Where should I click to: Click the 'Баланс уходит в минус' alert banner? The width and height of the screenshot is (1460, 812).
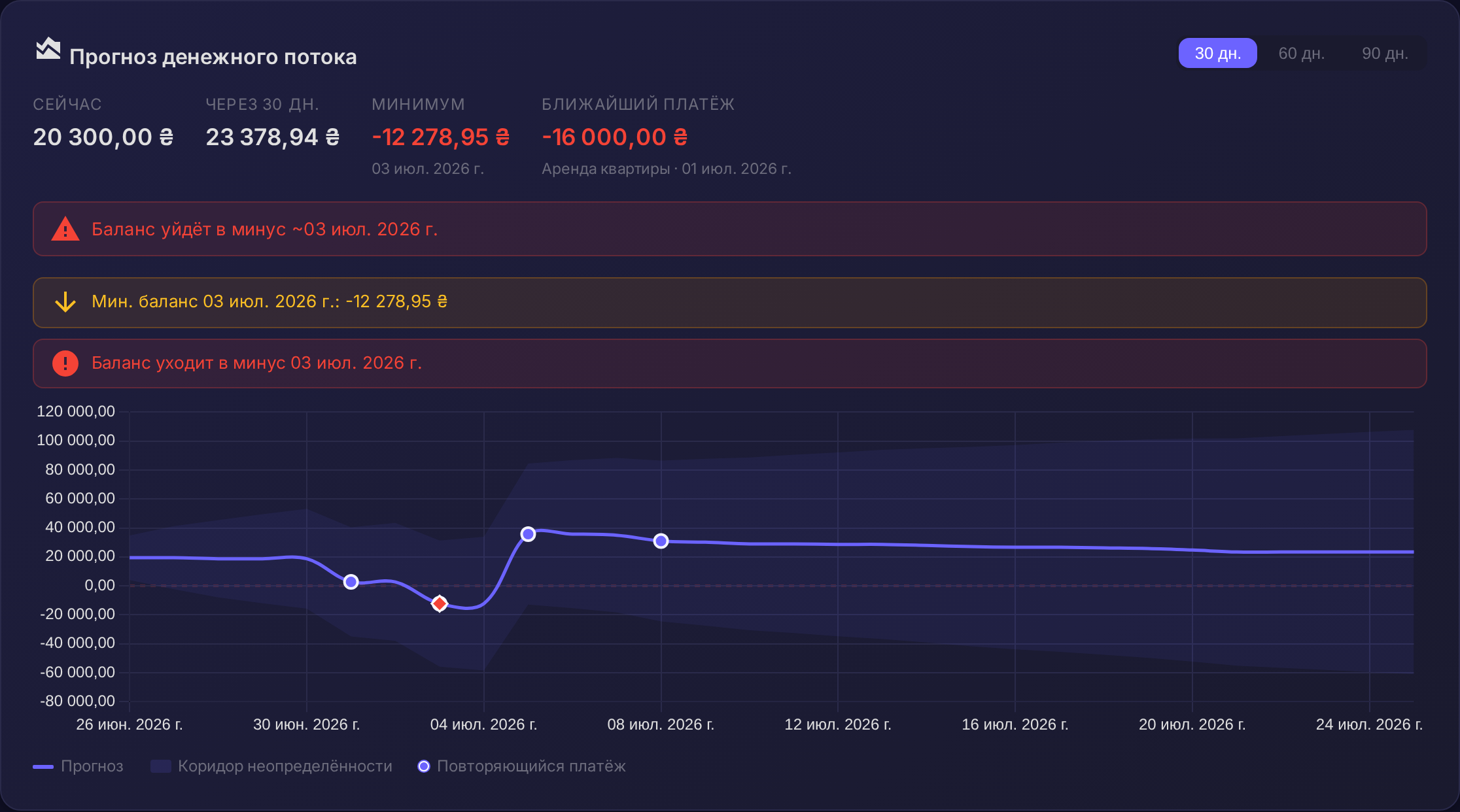(730, 363)
